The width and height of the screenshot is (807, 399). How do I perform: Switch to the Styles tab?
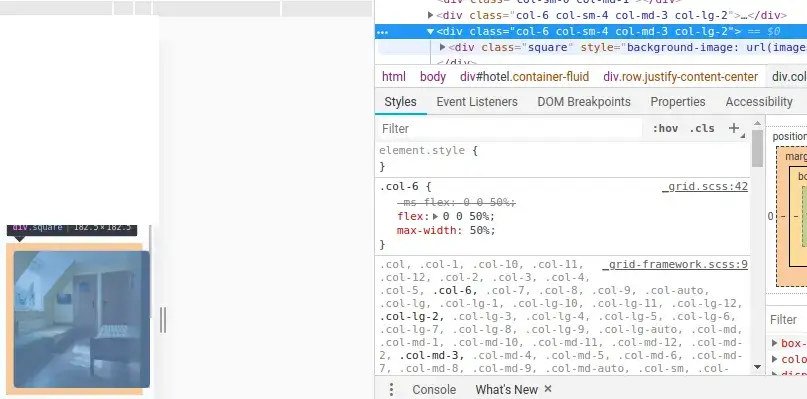tap(400, 102)
